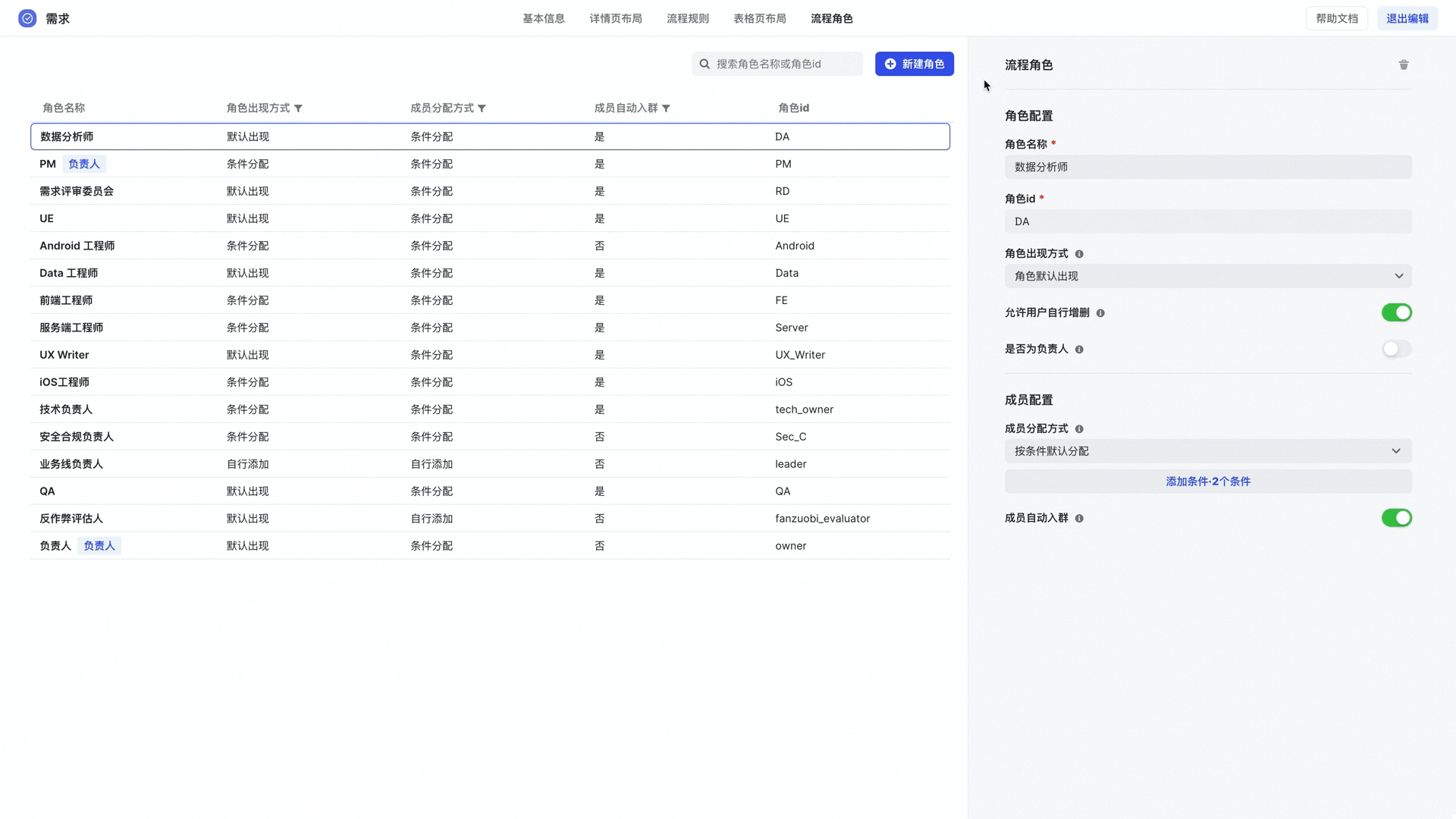Click the info icon next to 是否为负责人
Screen dimensions: 1456x819
coord(1079,350)
